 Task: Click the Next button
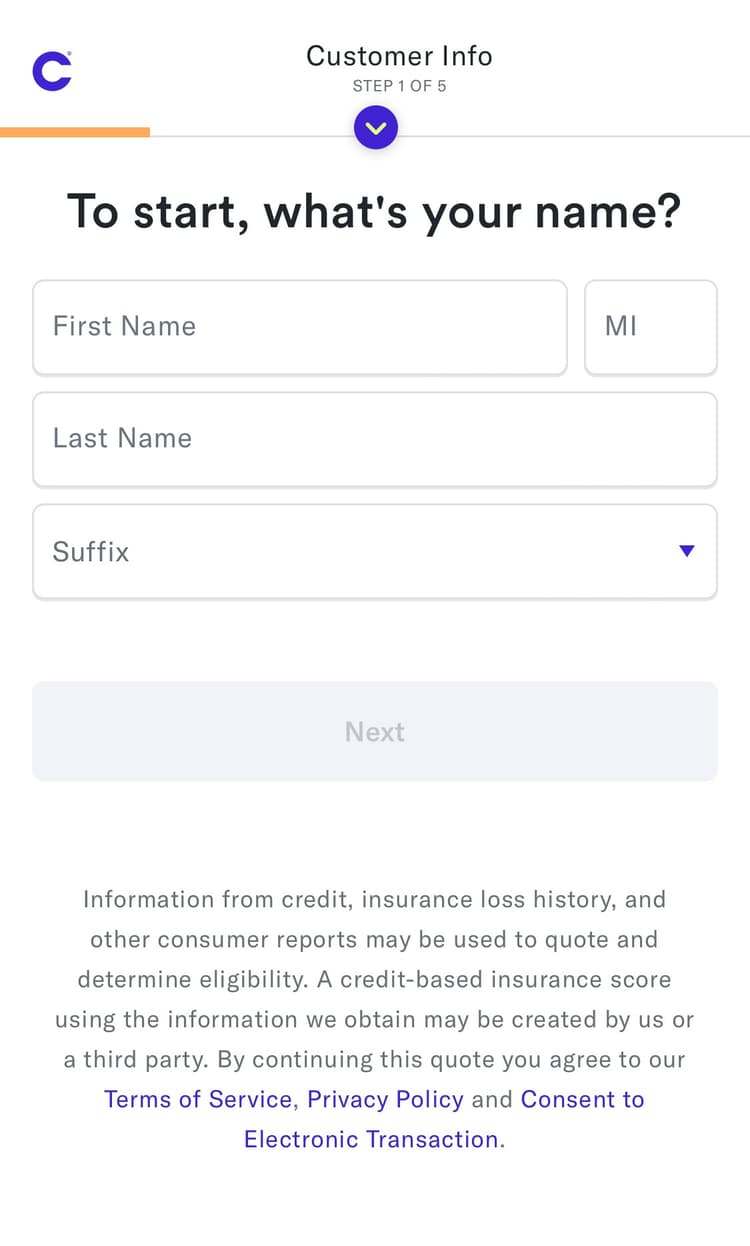tap(375, 731)
